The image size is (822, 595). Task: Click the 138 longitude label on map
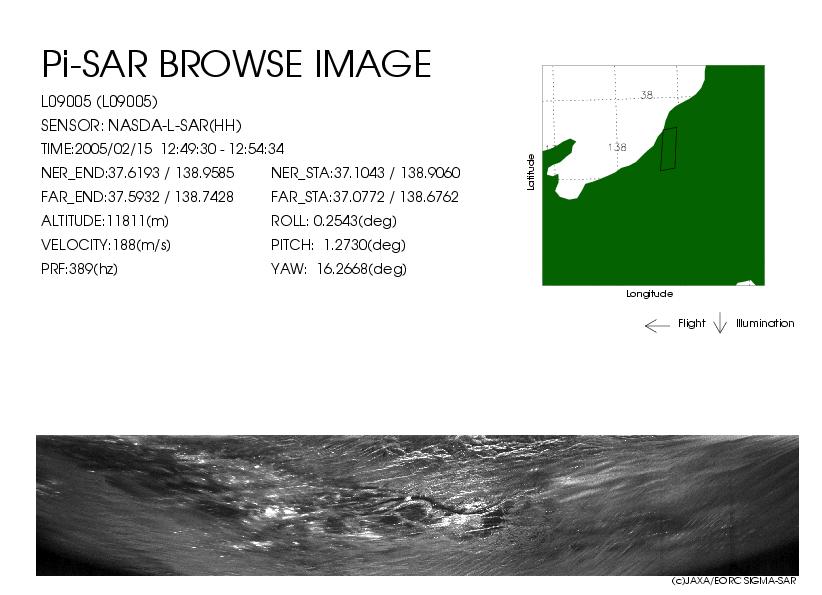(x=617, y=147)
